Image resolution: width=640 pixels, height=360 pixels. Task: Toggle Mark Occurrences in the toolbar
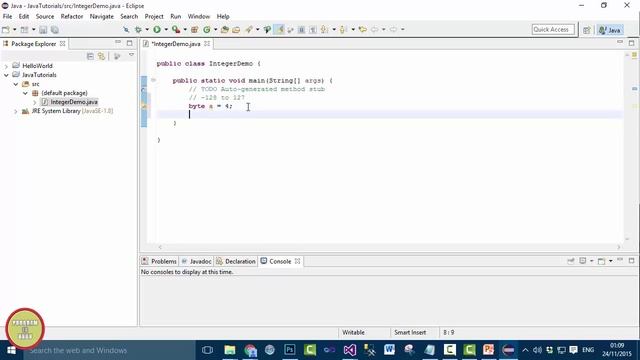click(x=280, y=30)
